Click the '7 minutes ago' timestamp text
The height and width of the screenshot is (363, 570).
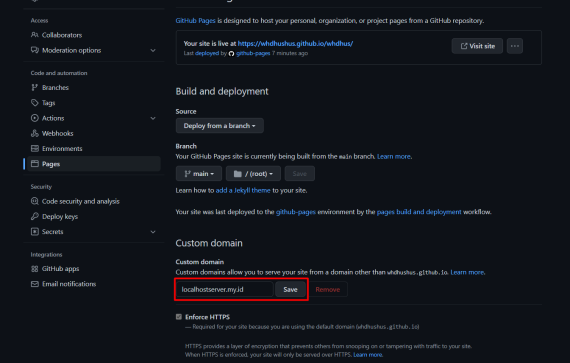(290, 53)
